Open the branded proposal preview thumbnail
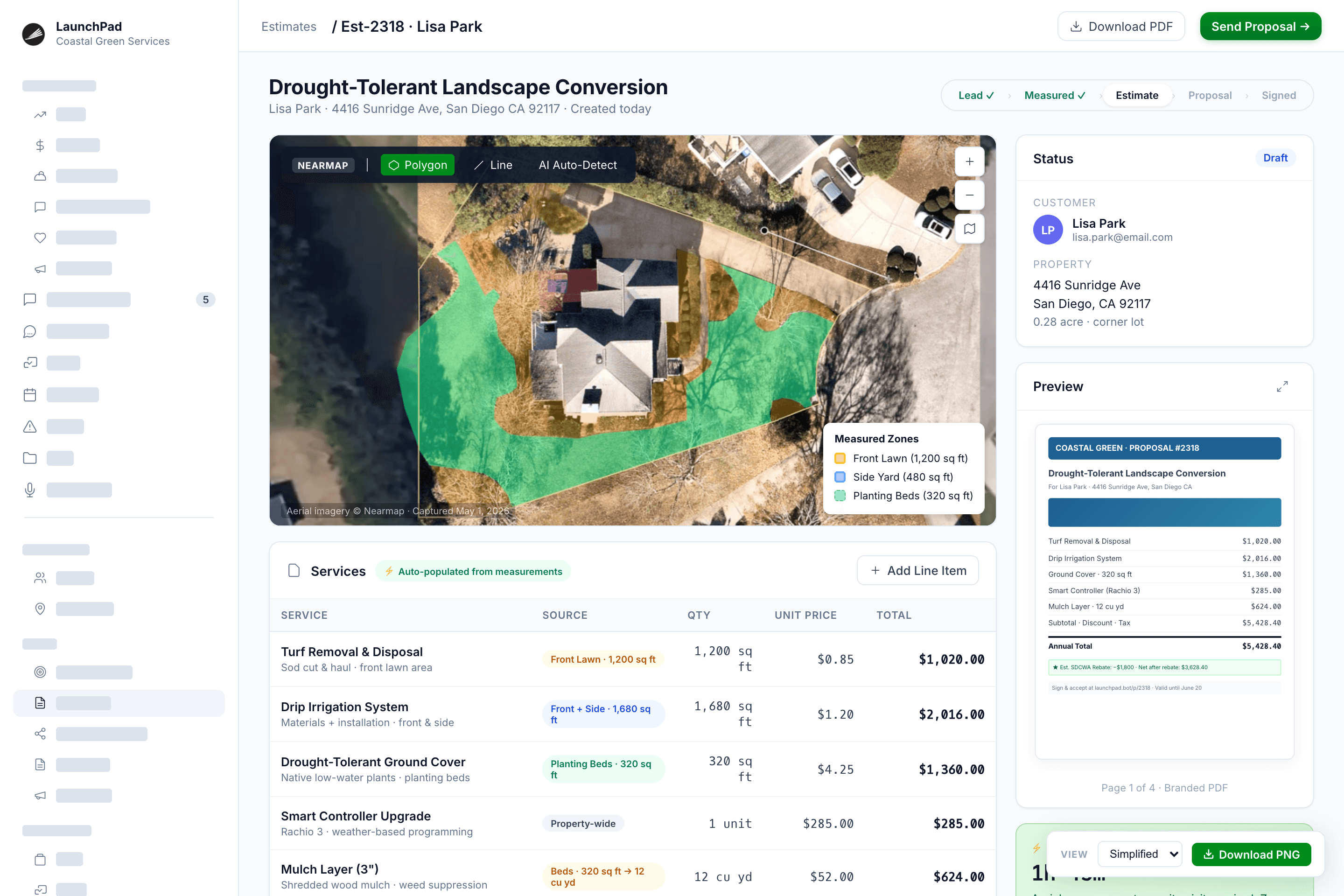Viewport: 1344px width, 896px height. pos(1165,591)
